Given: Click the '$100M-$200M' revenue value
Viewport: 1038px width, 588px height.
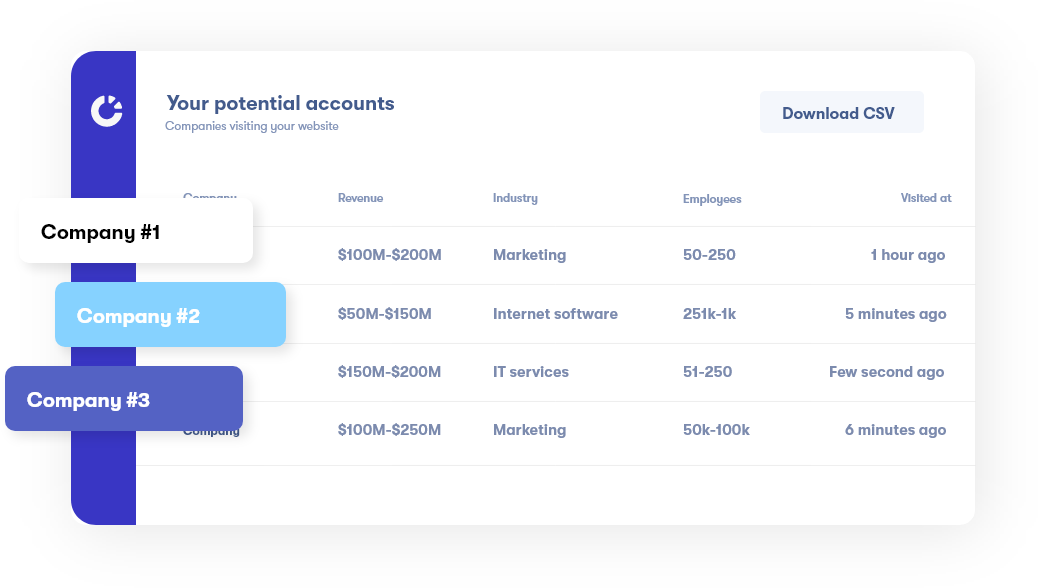Looking at the screenshot, I should (389, 255).
